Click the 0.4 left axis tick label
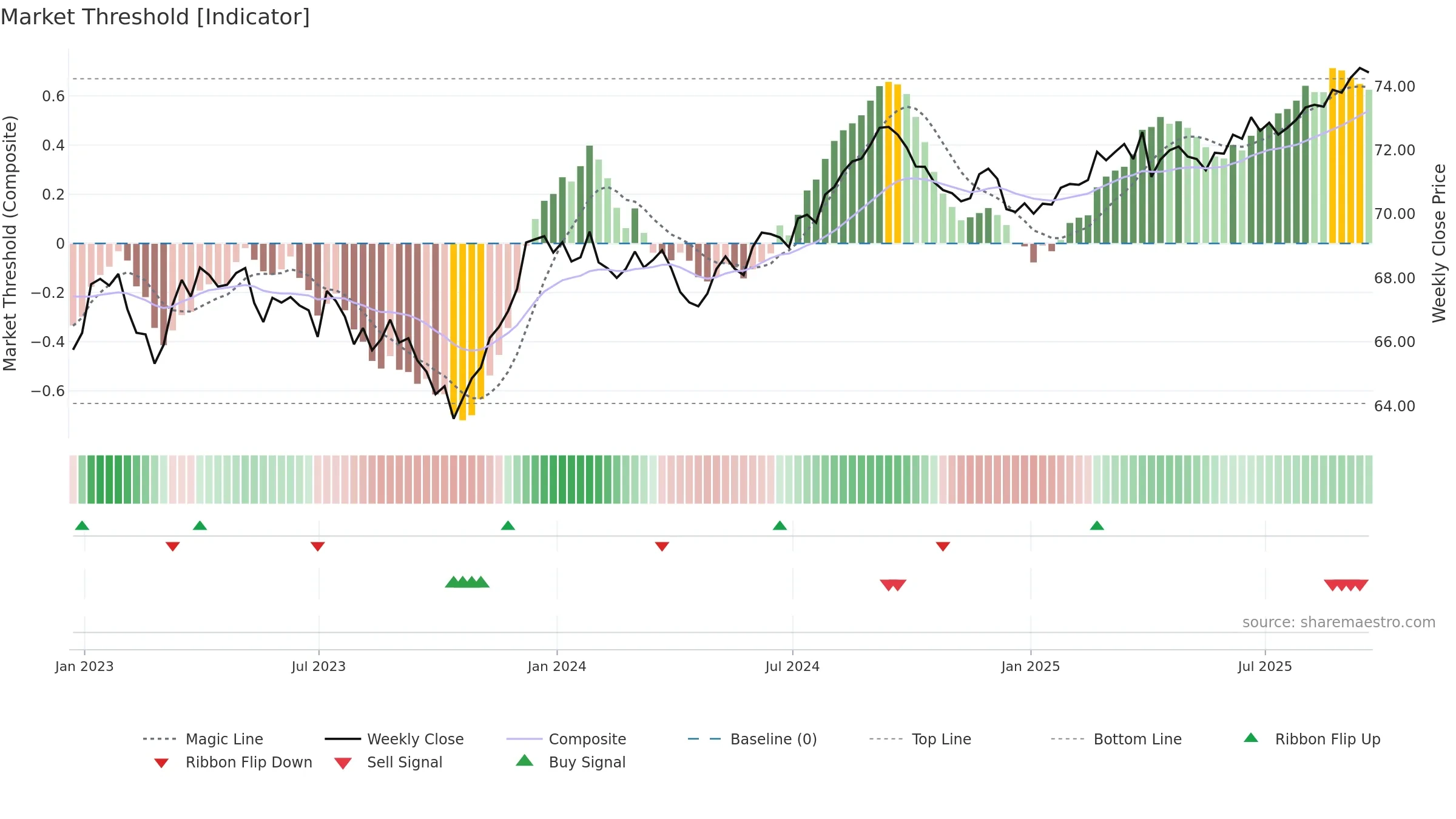The height and width of the screenshot is (819, 1456). 53,145
